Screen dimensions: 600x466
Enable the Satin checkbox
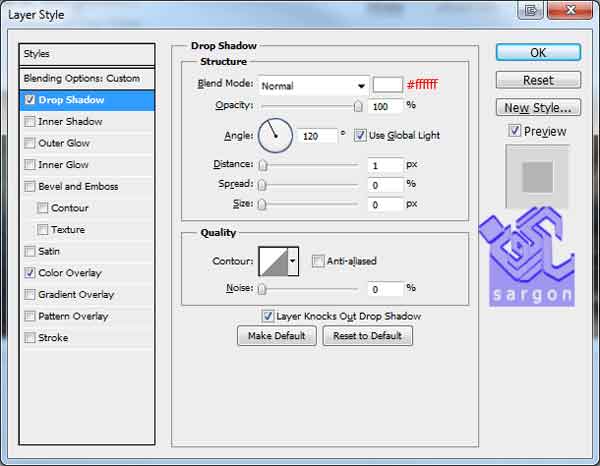[x=29, y=251]
